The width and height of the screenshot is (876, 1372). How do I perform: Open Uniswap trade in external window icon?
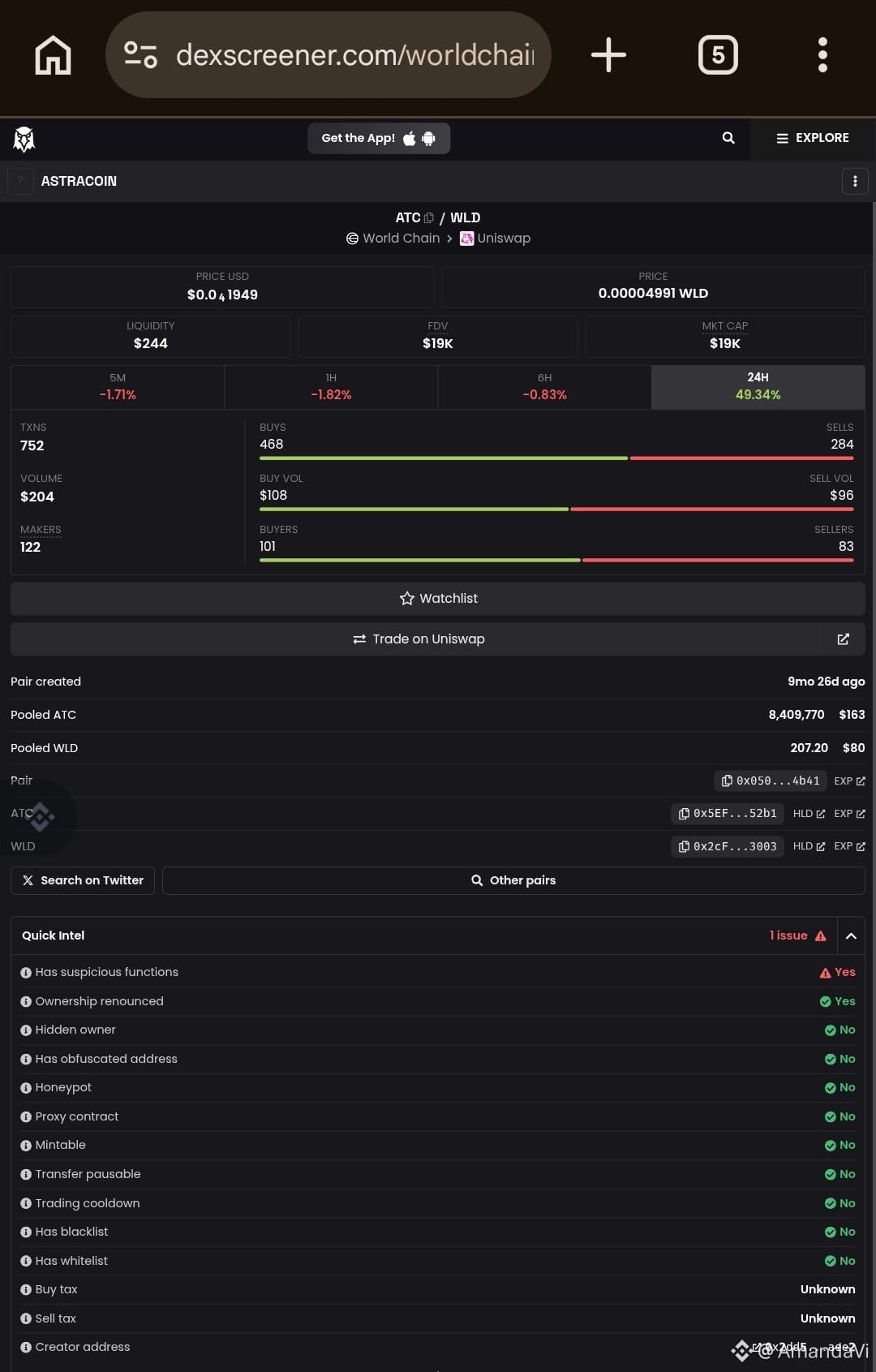click(844, 639)
